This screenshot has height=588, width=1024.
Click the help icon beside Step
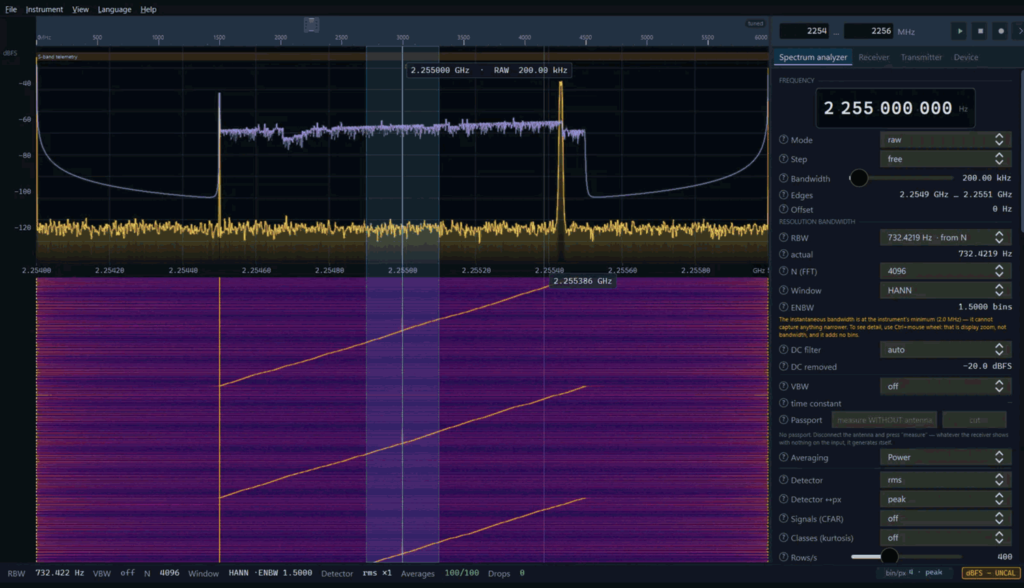pyautogui.click(x=783, y=159)
